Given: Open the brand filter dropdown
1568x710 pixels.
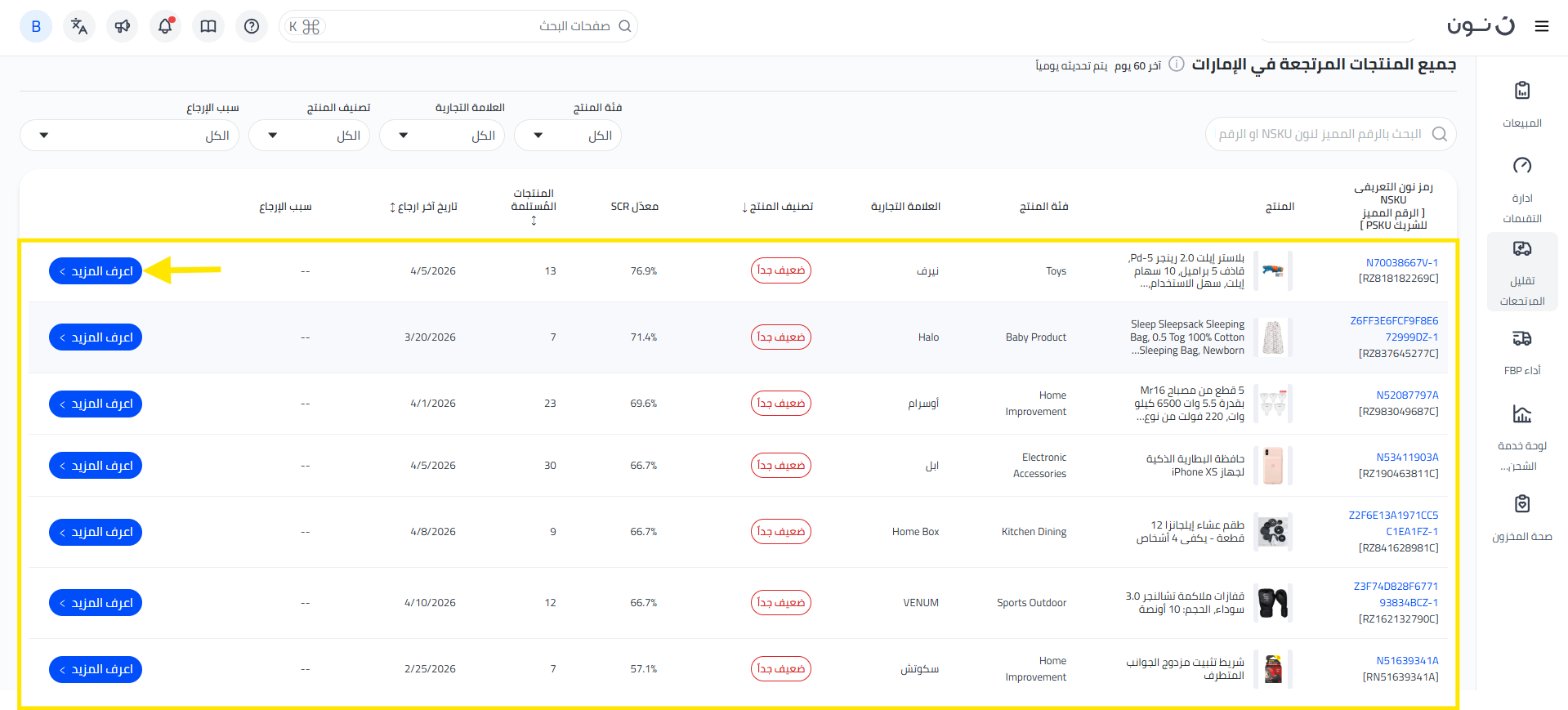Looking at the screenshot, I should [441, 136].
